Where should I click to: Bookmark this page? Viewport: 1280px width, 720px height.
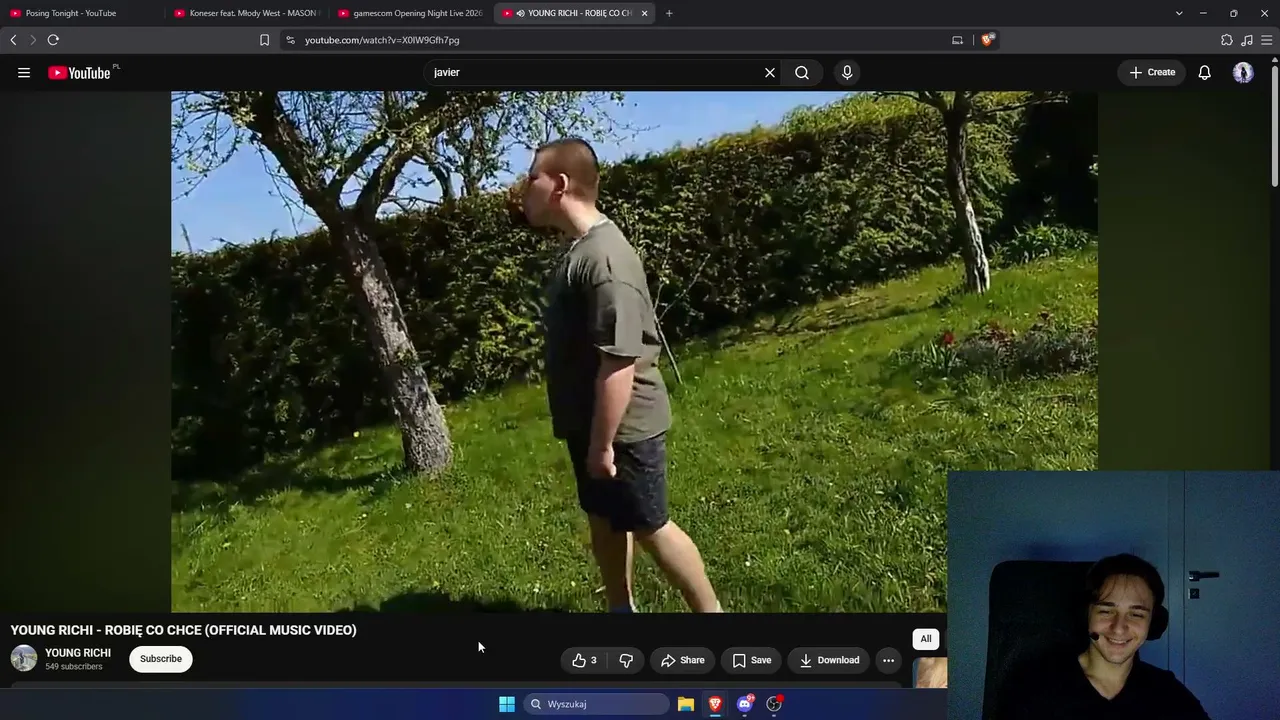pos(264,40)
